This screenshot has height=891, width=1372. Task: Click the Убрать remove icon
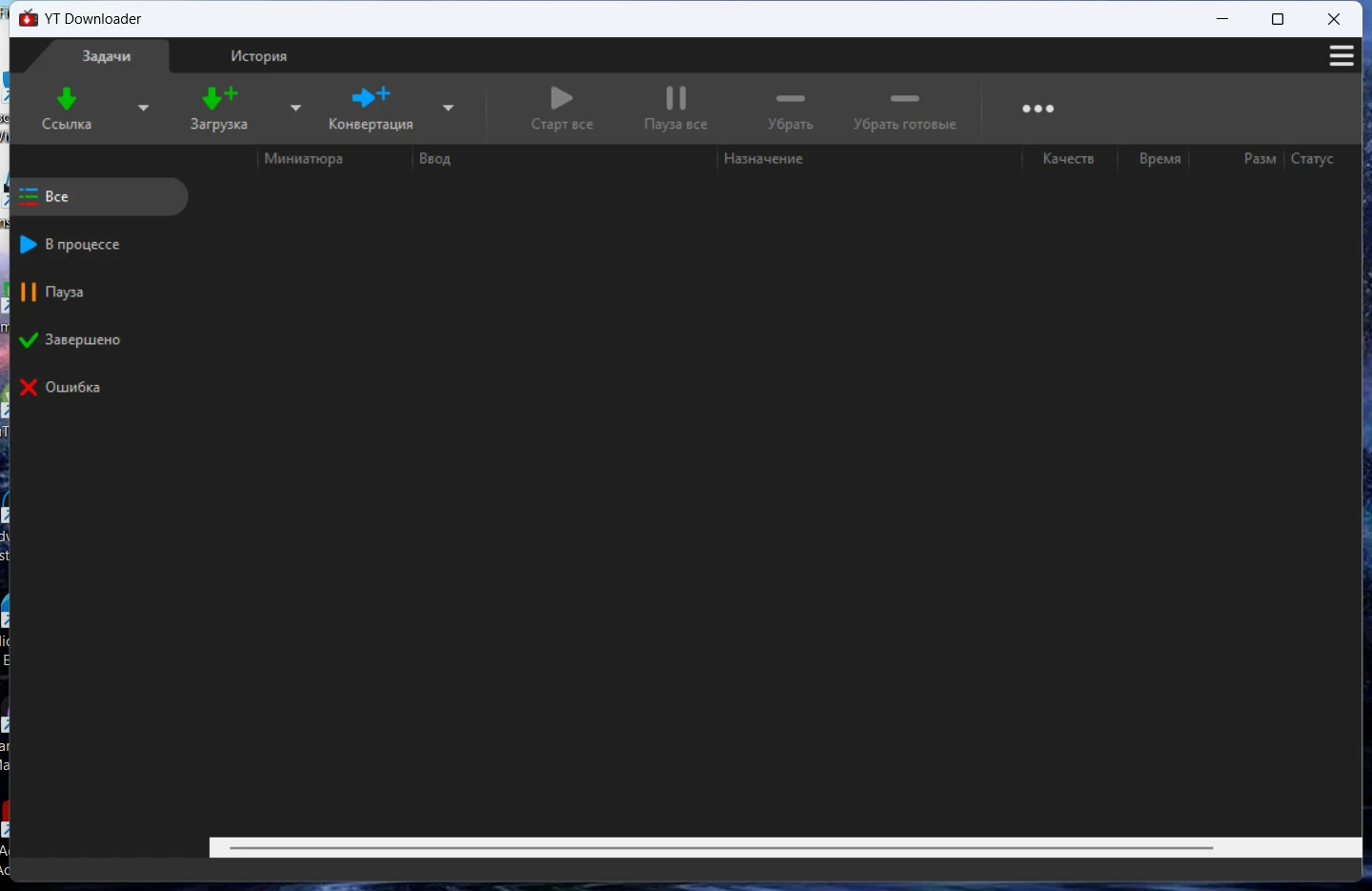point(790,99)
